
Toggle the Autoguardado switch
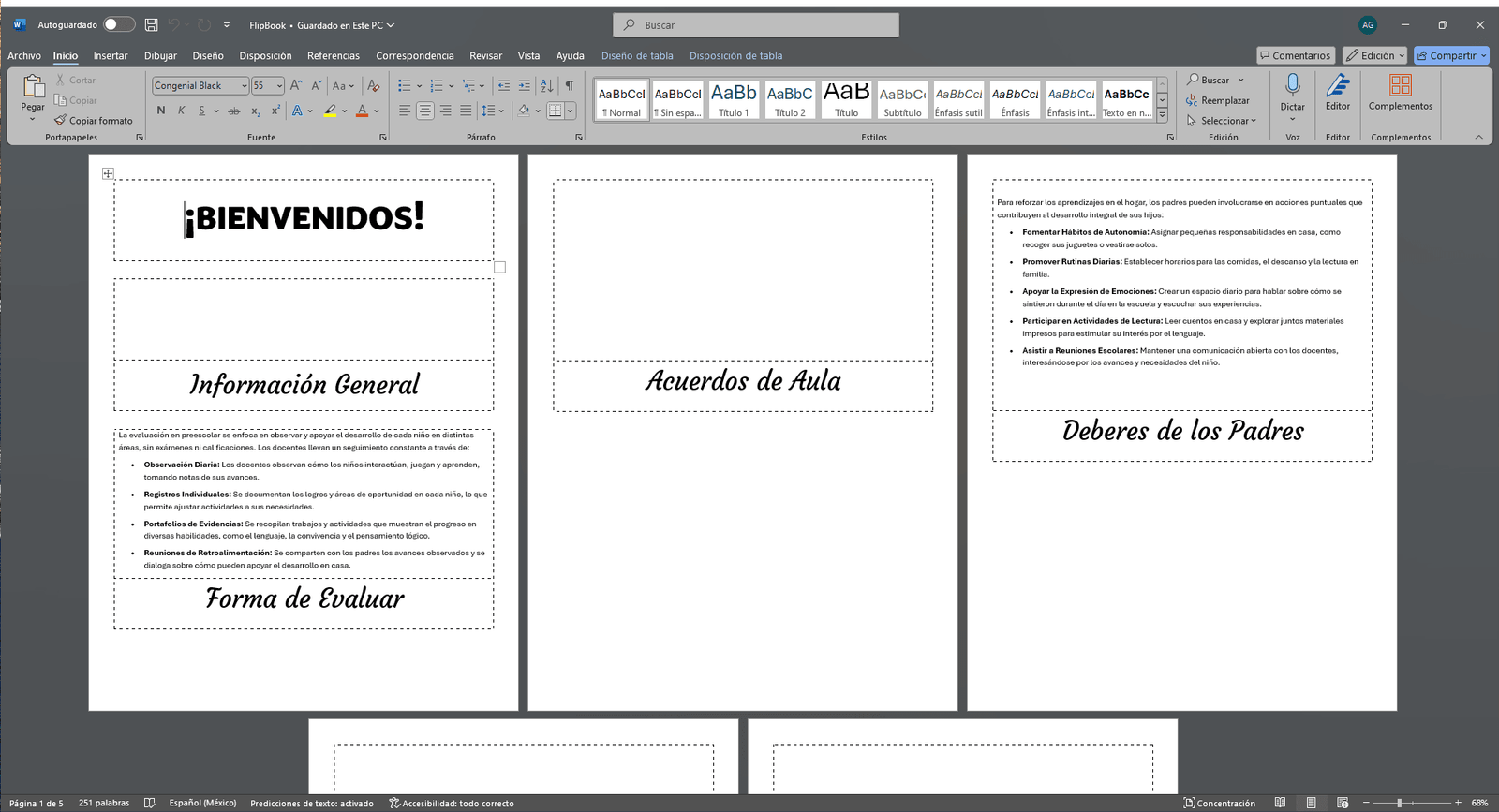coord(119,25)
